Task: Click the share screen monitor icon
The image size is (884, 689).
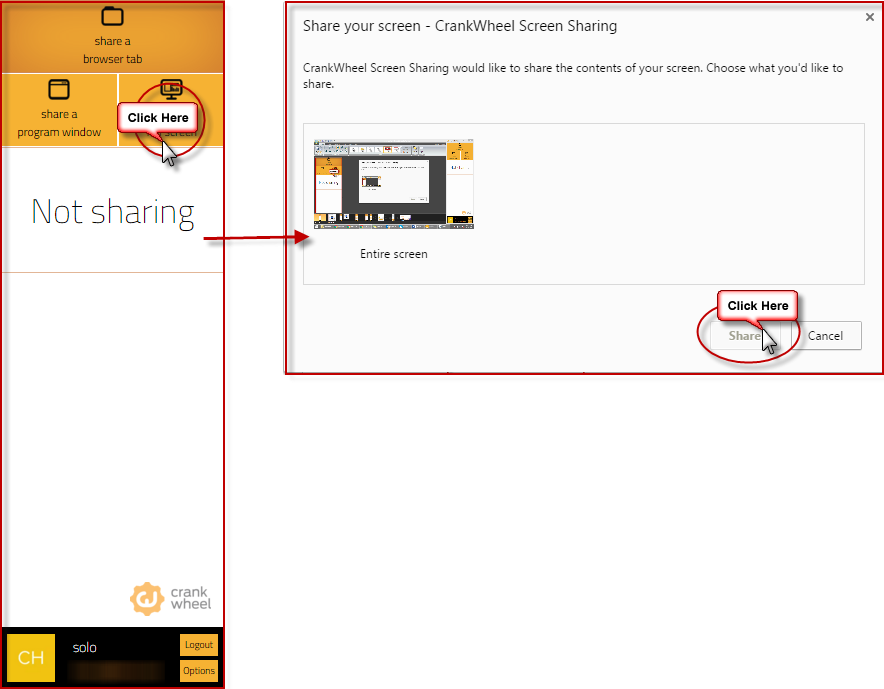Action: coord(171,89)
